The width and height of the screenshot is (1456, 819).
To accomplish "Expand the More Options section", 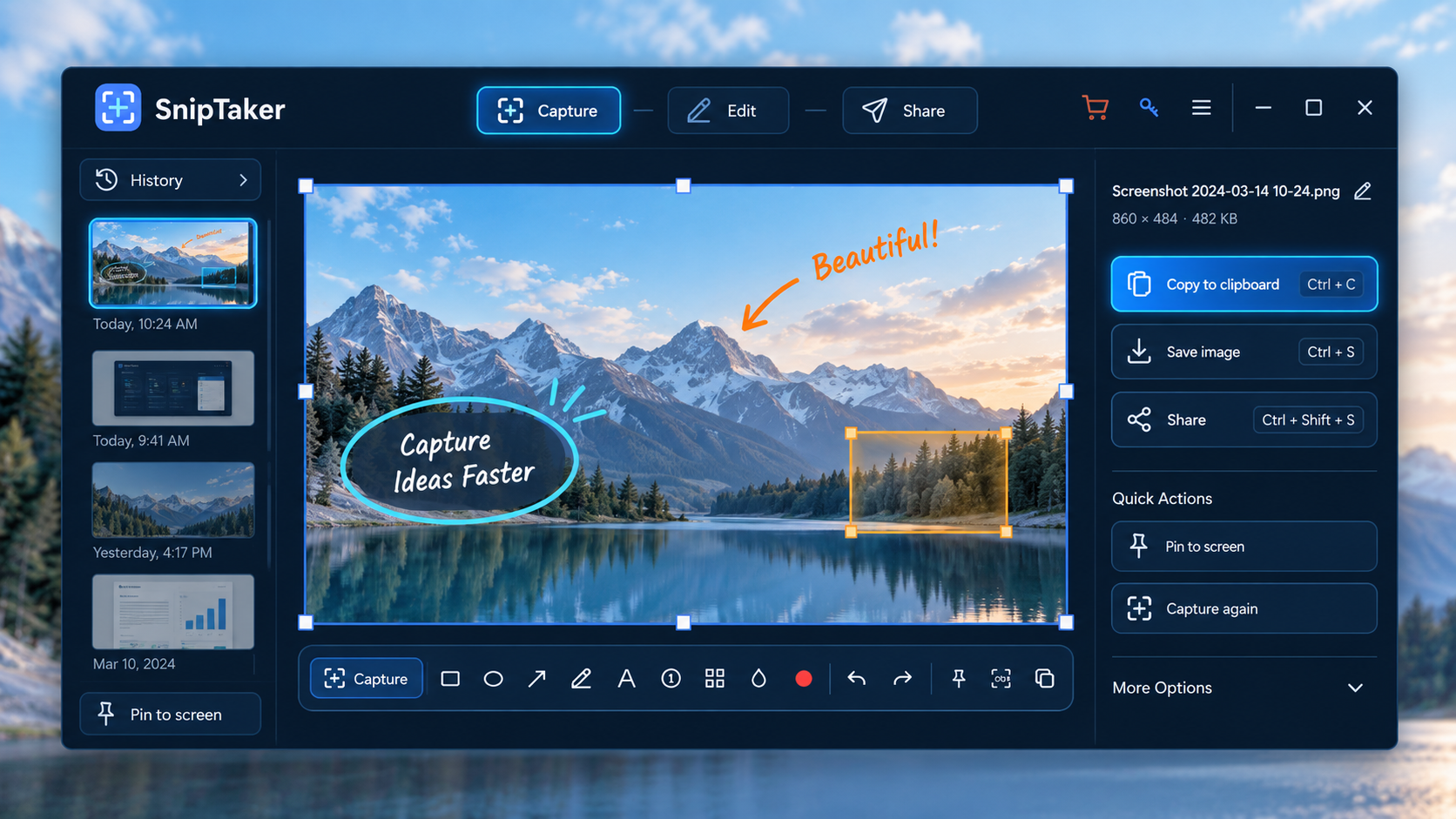I will click(x=1244, y=688).
